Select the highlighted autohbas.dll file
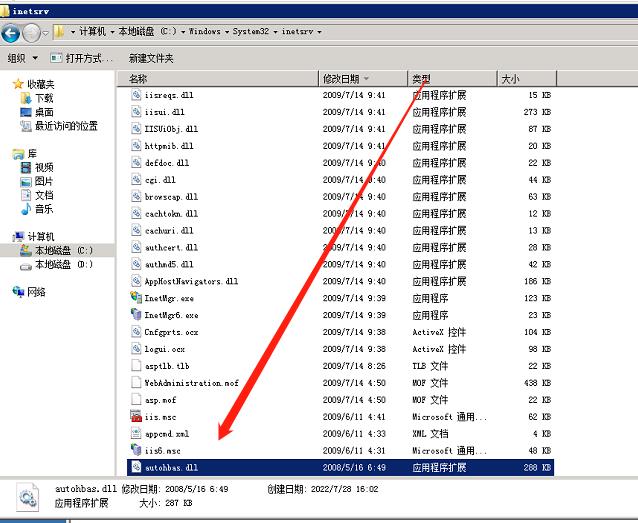638x523 pixels. [x=340, y=467]
